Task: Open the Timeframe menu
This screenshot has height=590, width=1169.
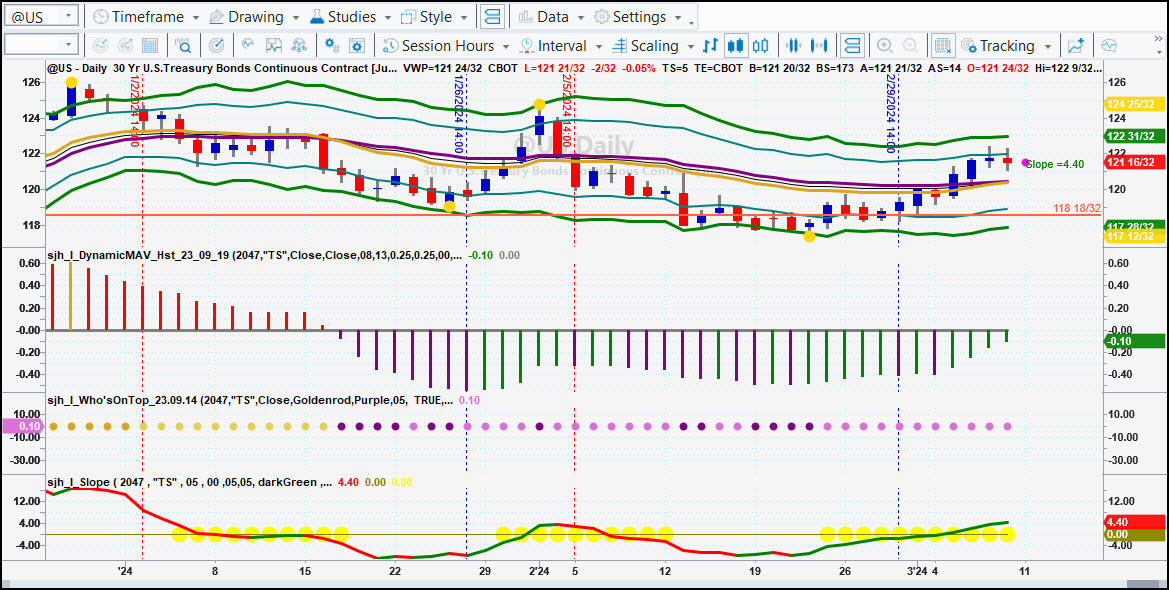Action: coord(146,16)
